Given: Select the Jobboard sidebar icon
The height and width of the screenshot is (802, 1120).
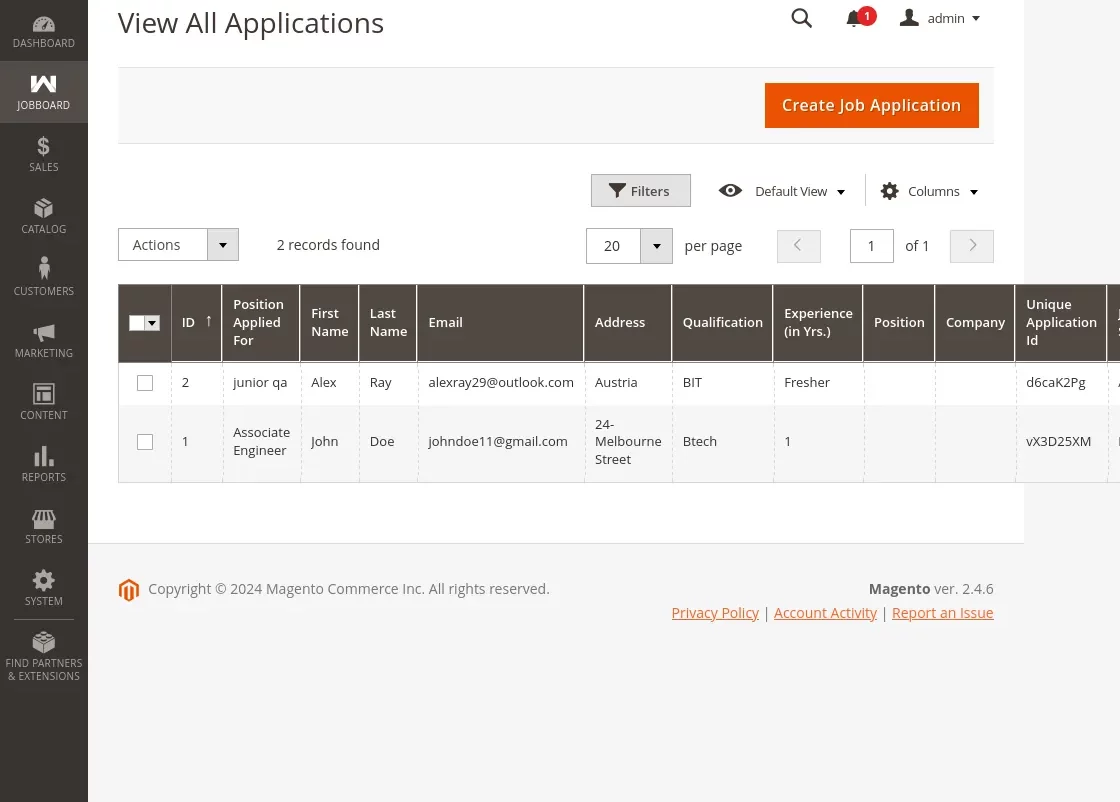Looking at the screenshot, I should point(43,91).
